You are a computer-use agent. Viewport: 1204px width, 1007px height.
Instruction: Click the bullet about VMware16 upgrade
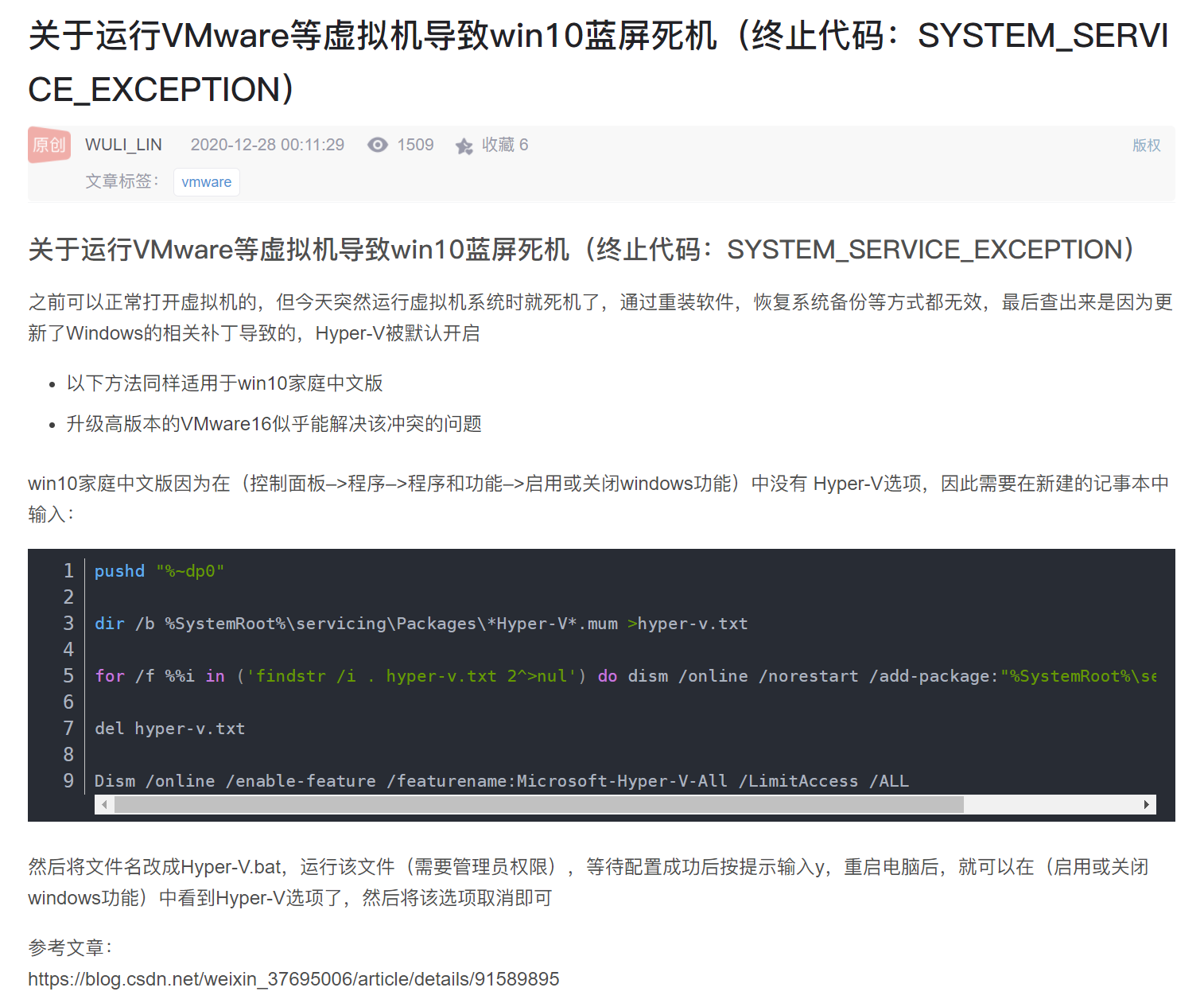[274, 424]
